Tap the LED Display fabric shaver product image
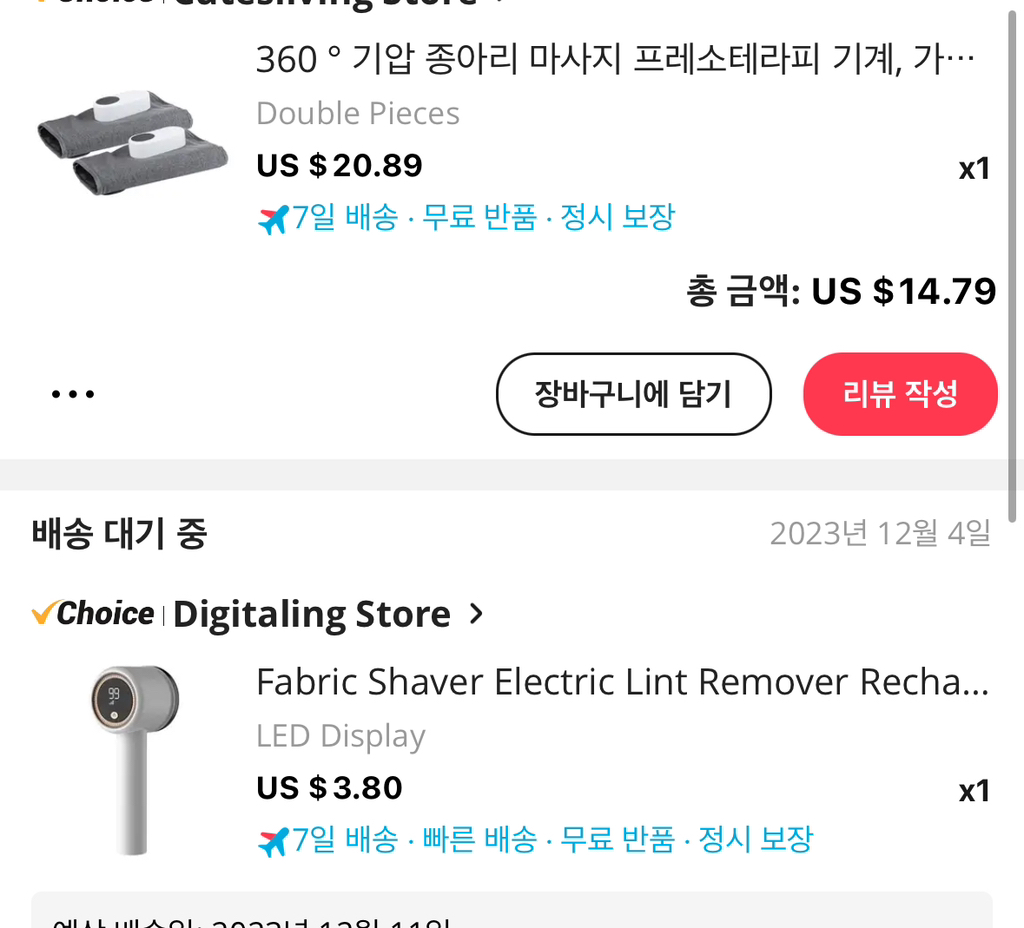This screenshot has height=928, width=1024. click(130, 758)
